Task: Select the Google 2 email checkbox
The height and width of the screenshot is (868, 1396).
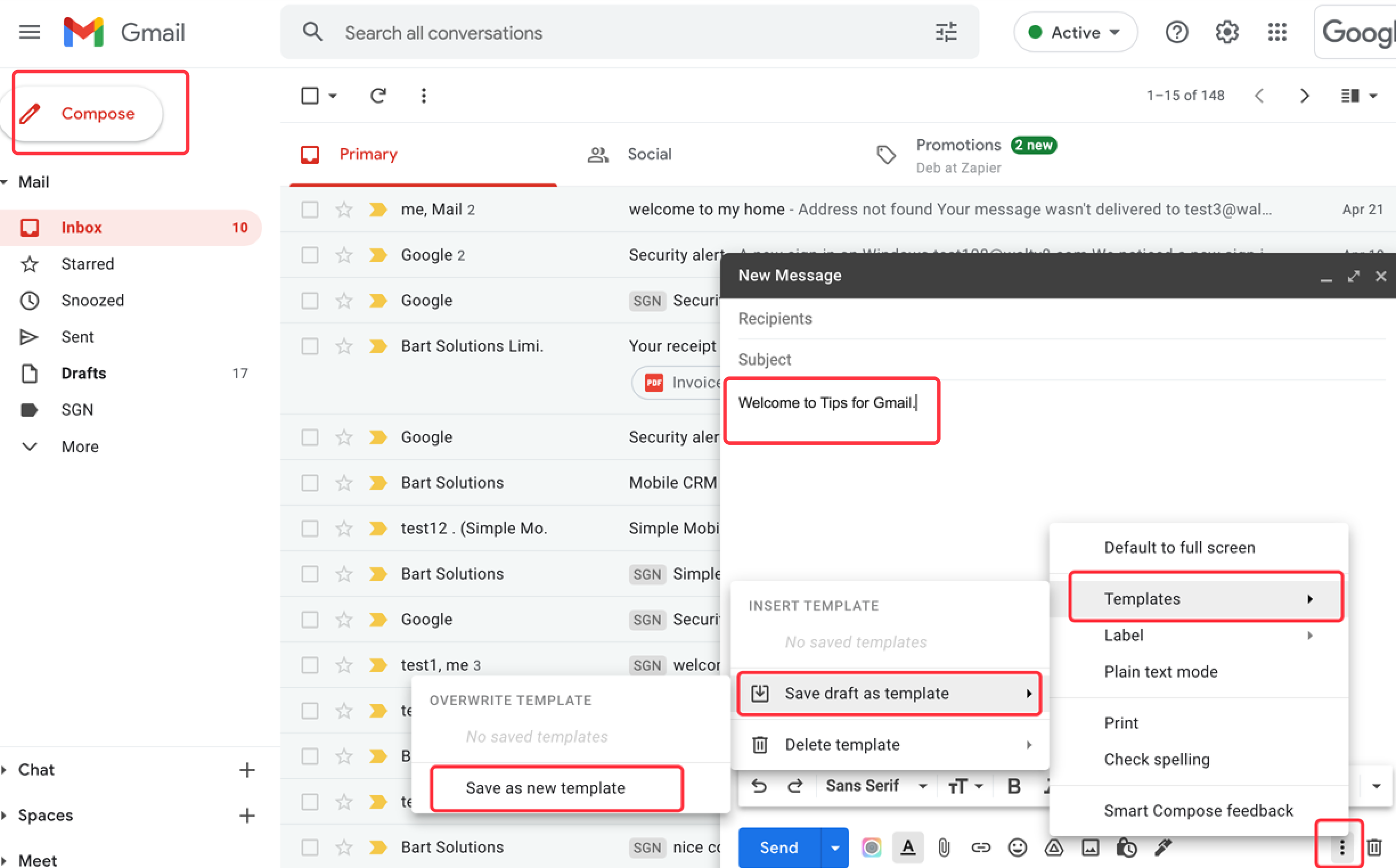Action: [x=309, y=255]
